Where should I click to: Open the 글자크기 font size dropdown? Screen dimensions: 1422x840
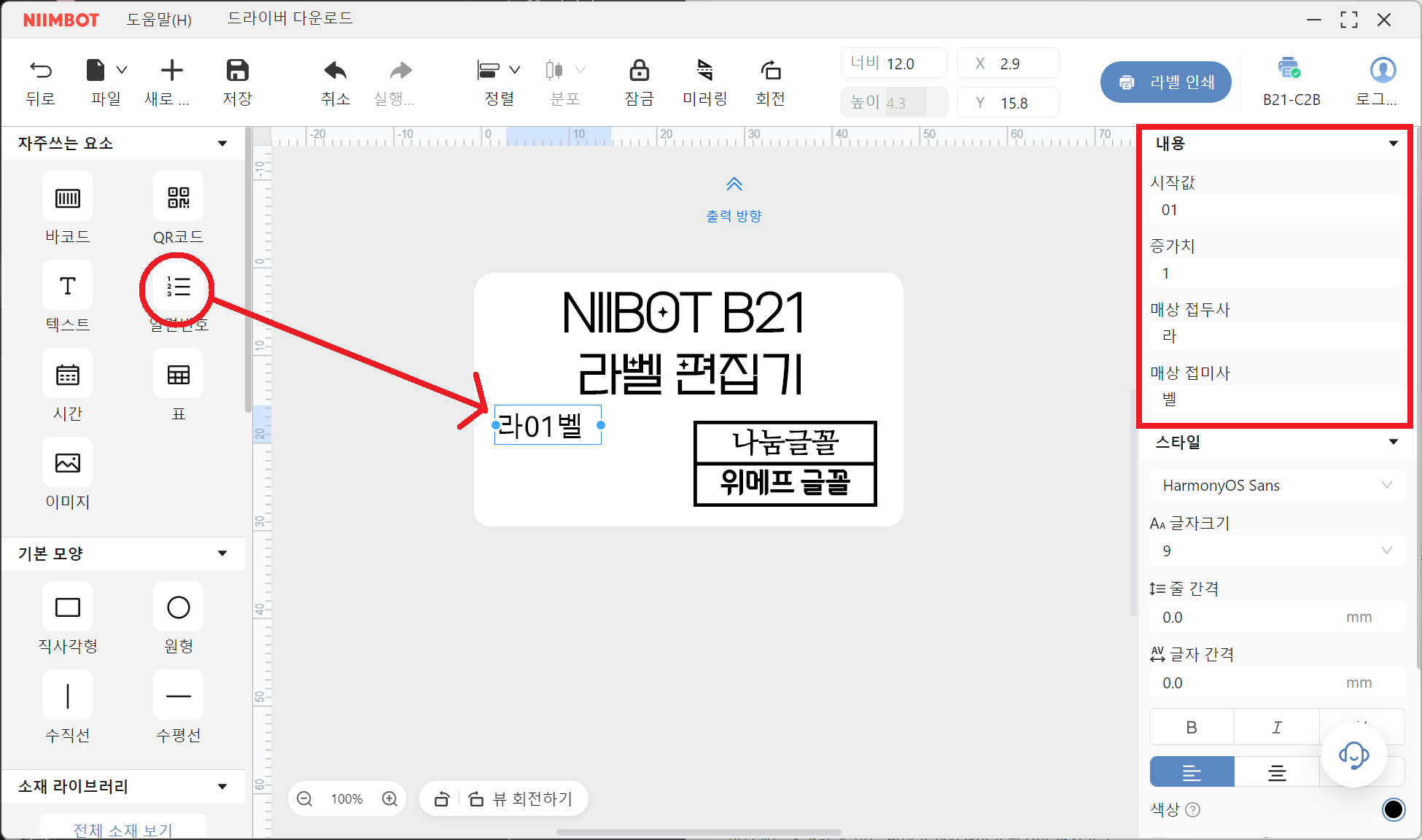click(x=1277, y=551)
